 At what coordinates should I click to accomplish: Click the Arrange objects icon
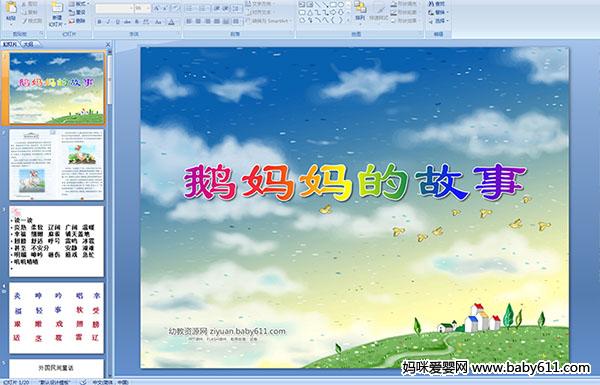[360, 10]
